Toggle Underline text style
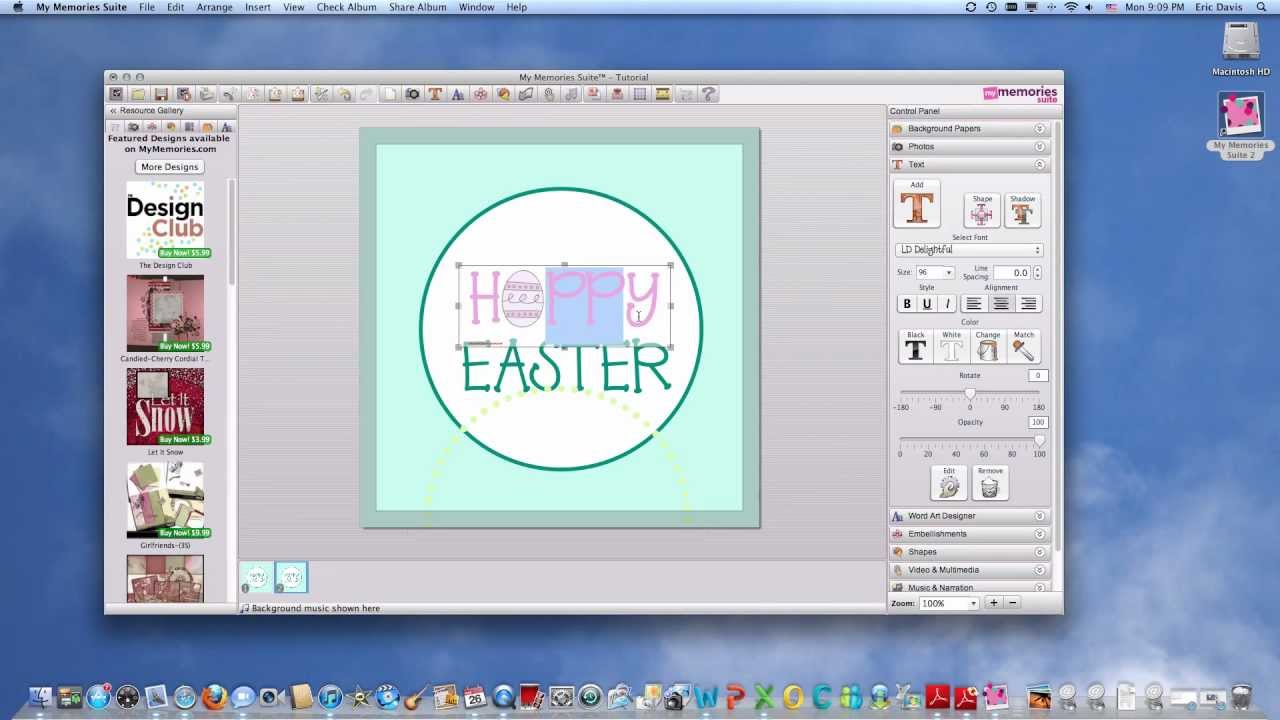This screenshot has width=1280, height=720. coord(927,304)
